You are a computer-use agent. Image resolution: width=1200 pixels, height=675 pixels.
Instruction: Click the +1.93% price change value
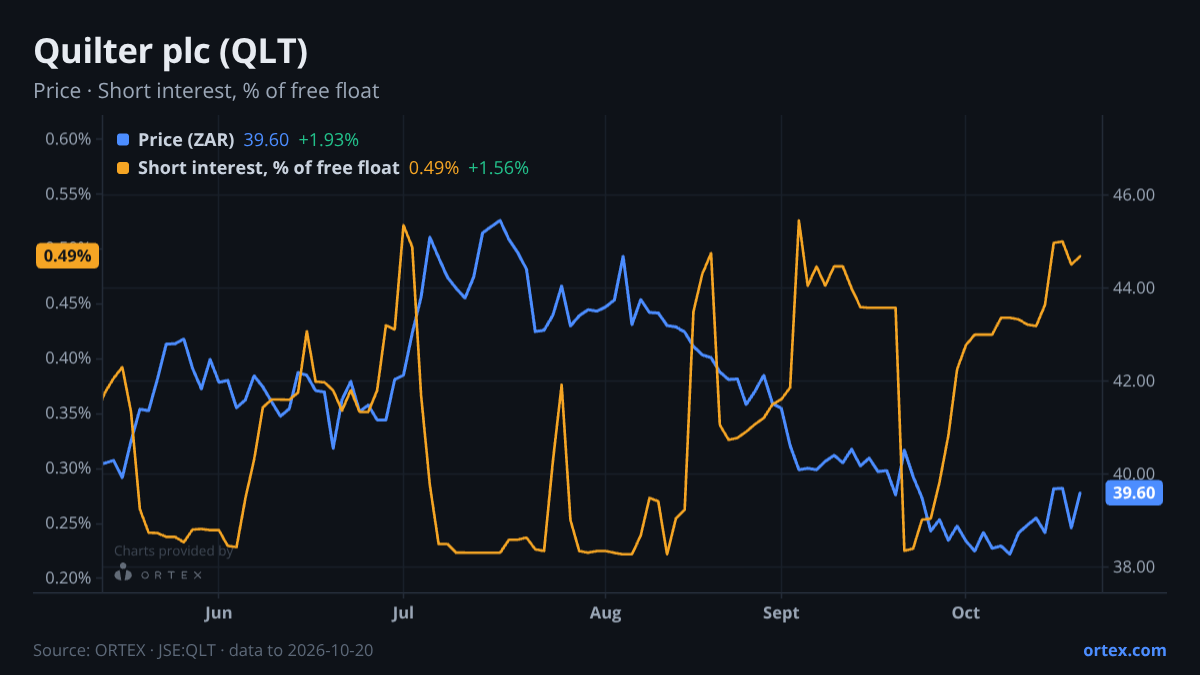[x=328, y=140]
